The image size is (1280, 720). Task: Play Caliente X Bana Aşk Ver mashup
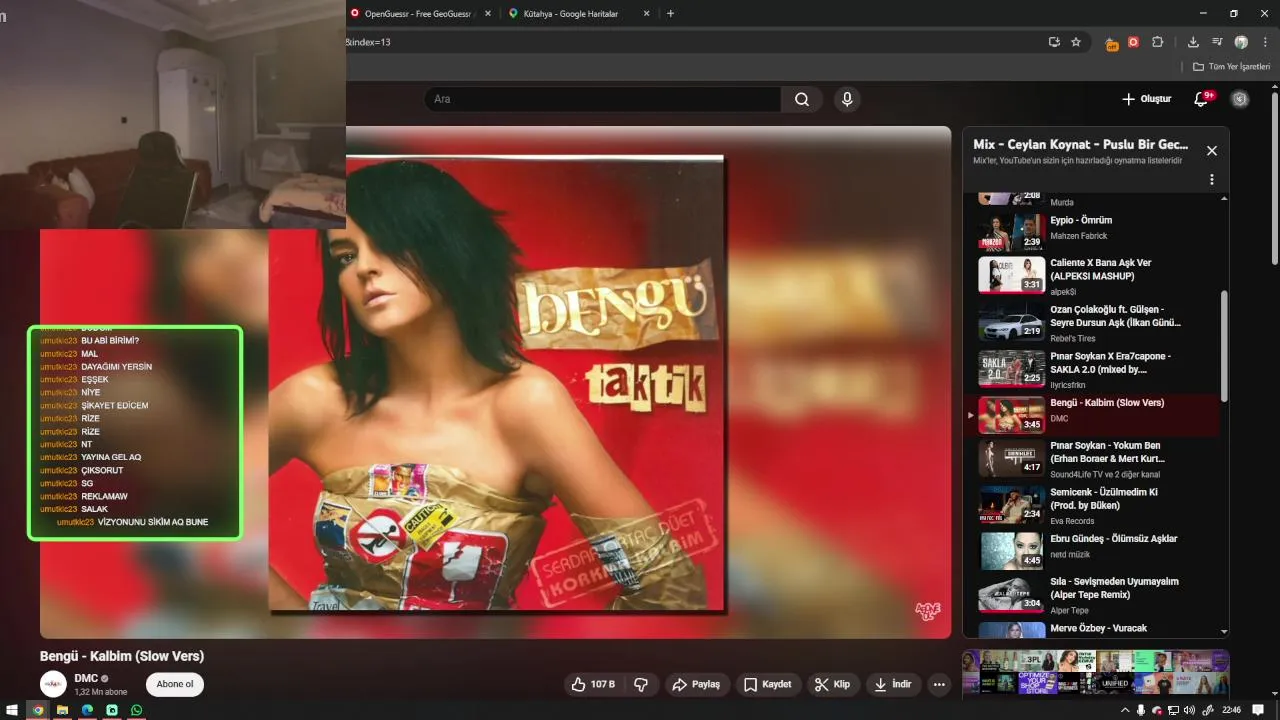pyautogui.click(x=1096, y=276)
